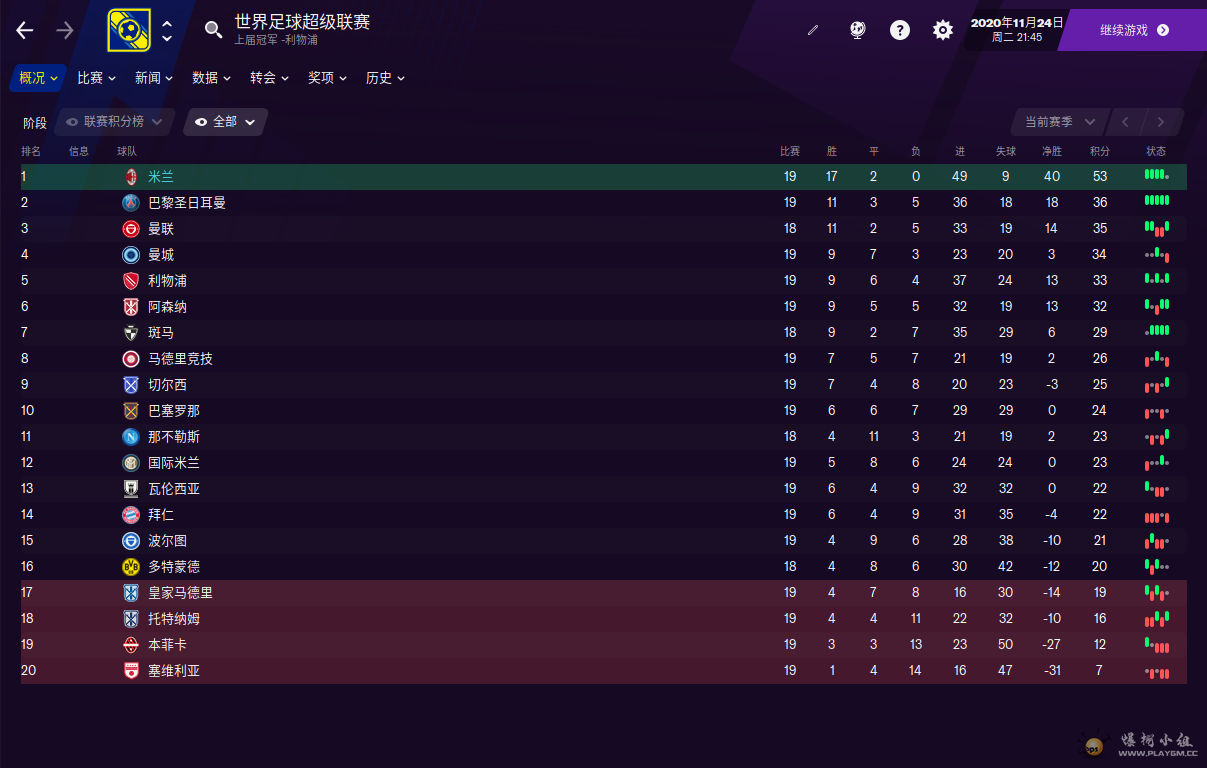Image resolution: width=1207 pixels, height=768 pixels.
Task: Open the search magnifier icon
Action: (x=213, y=30)
